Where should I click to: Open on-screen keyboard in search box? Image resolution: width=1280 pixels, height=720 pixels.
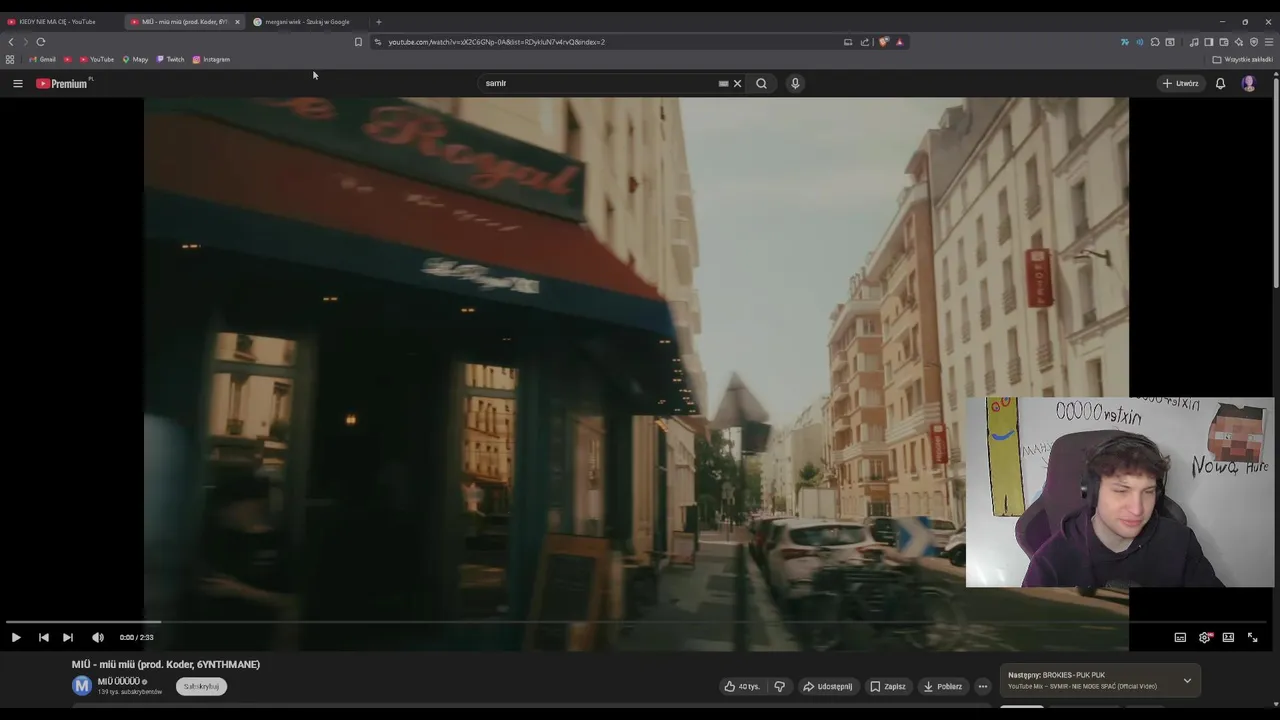click(723, 83)
